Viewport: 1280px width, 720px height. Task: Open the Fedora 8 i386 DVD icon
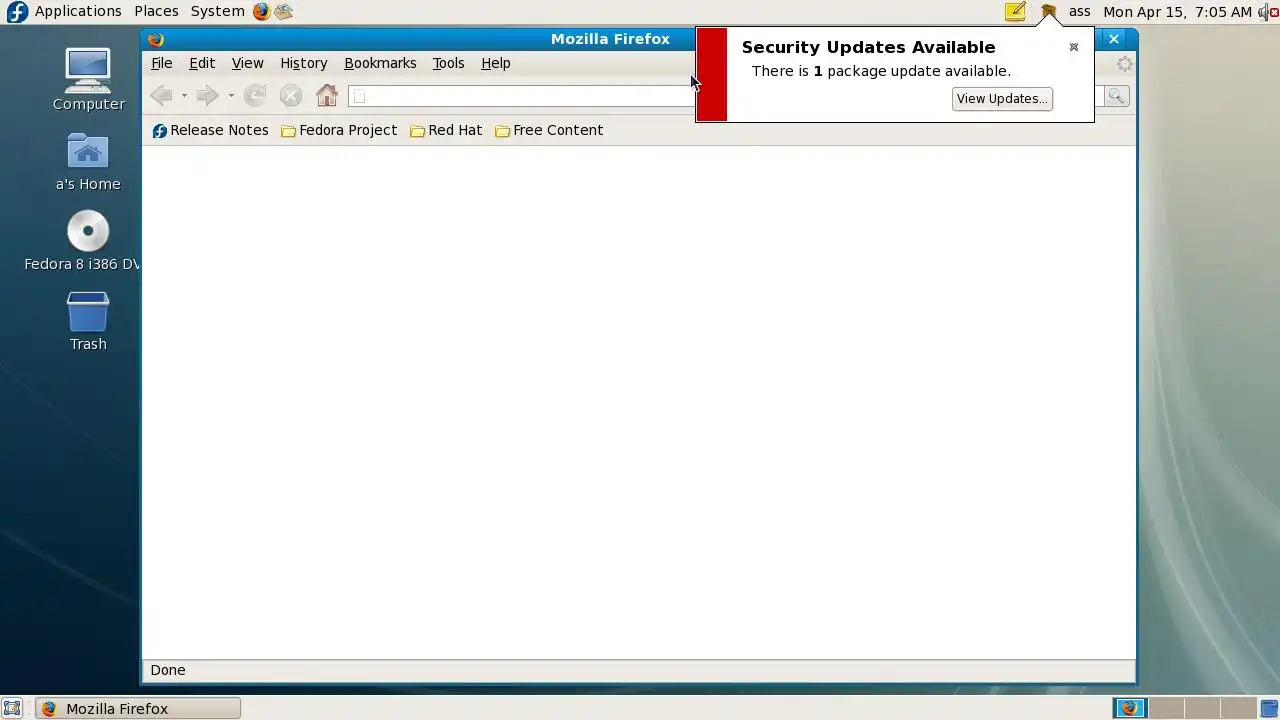point(88,241)
